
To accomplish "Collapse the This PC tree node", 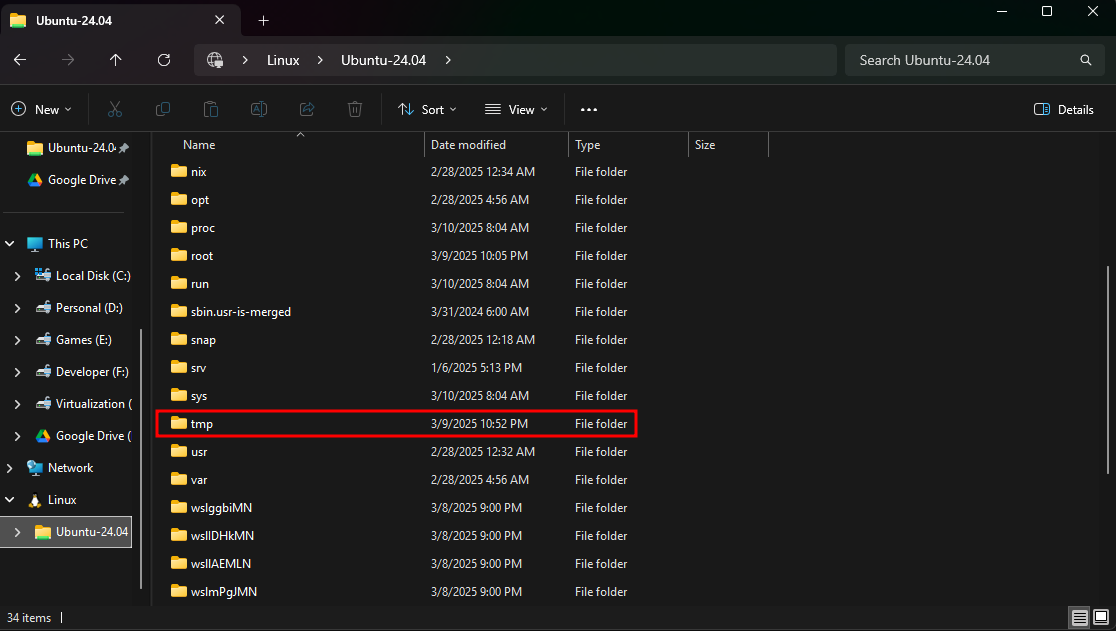I will (10, 244).
